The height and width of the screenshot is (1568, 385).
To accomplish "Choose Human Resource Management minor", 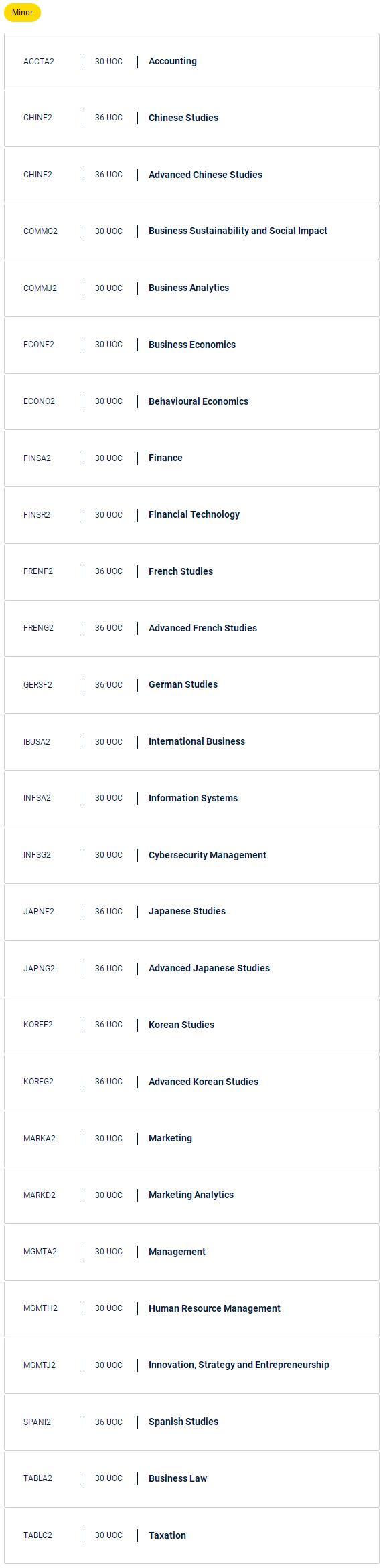I will [x=191, y=1308].
